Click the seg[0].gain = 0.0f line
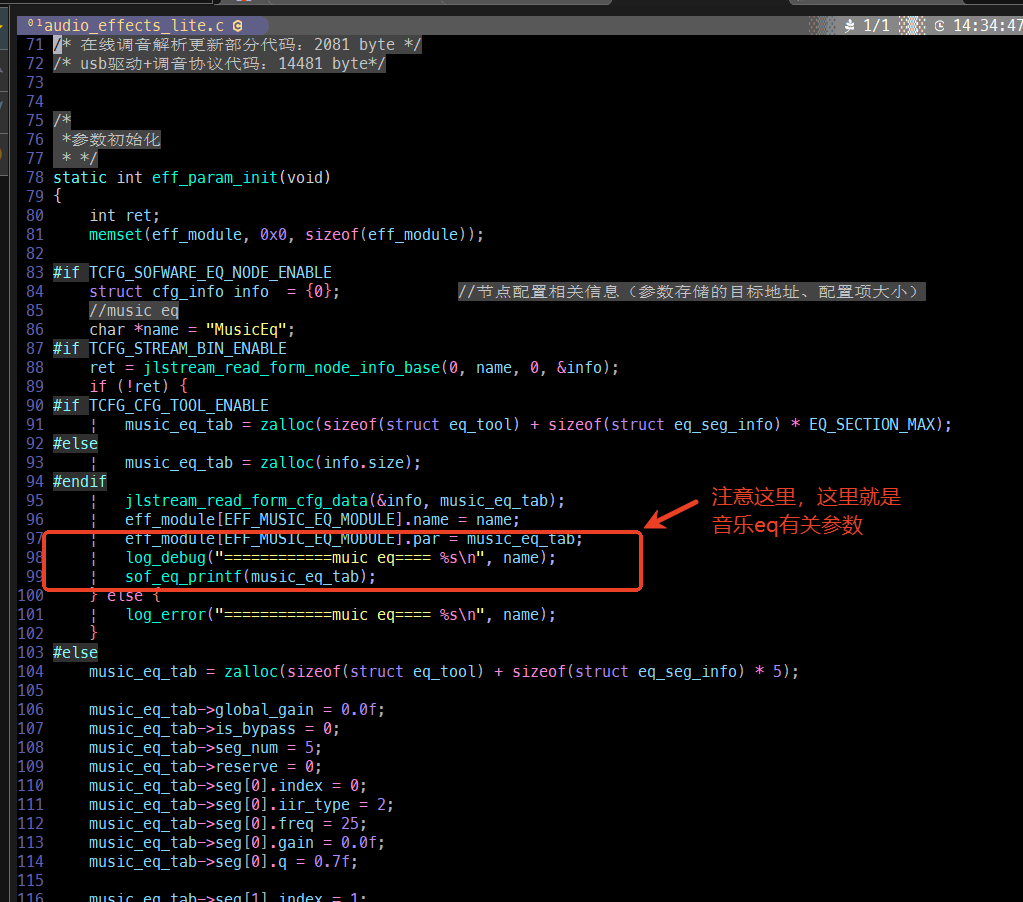Image resolution: width=1023 pixels, height=902 pixels. tap(237, 842)
